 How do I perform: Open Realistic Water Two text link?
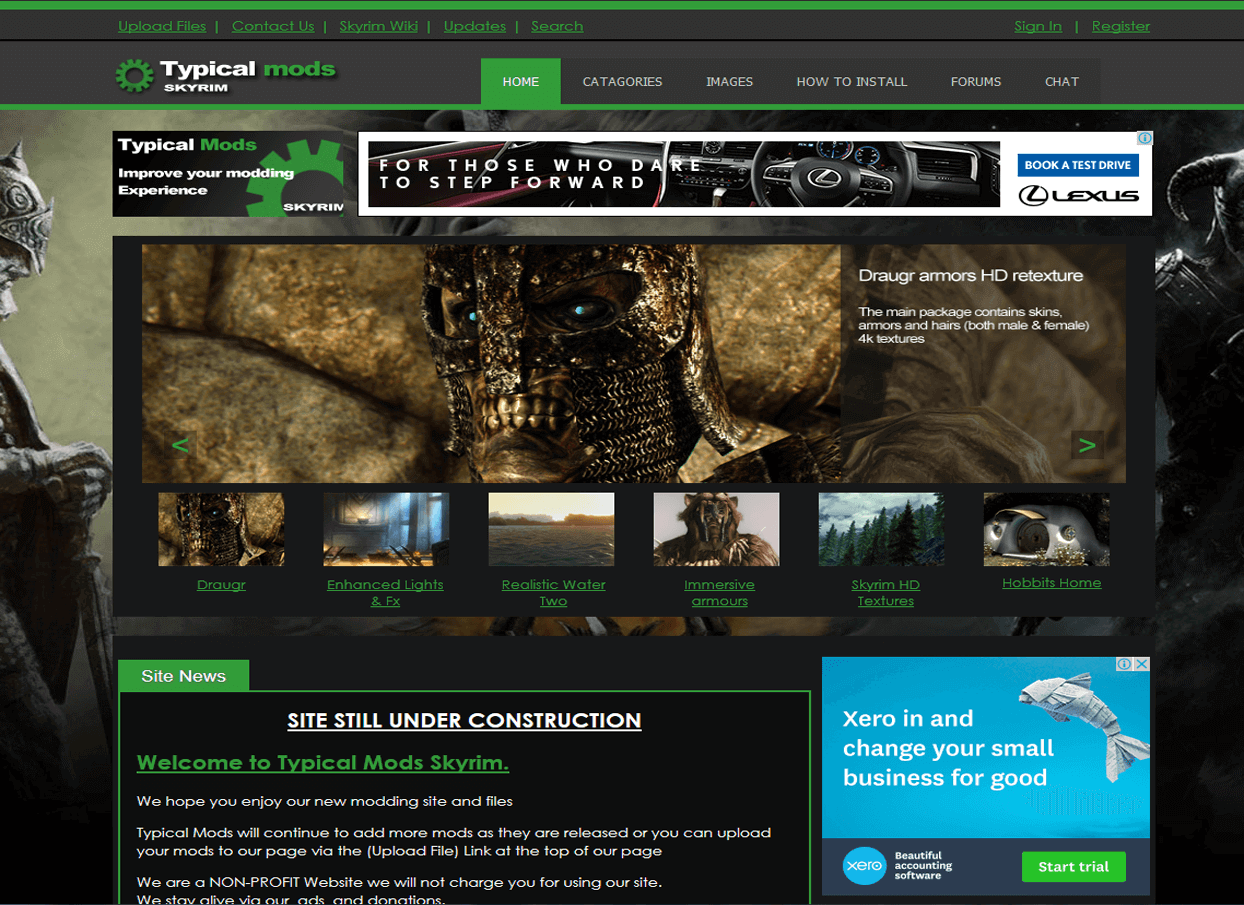point(554,593)
